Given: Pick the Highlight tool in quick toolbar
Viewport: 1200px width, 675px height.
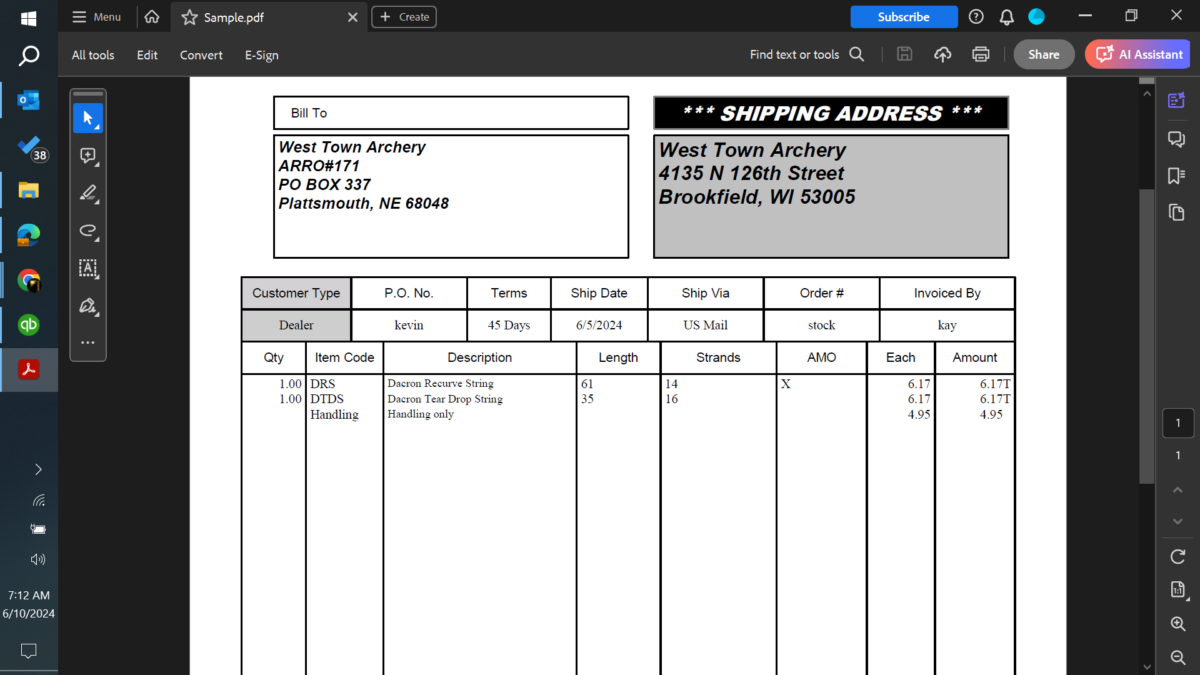Looking at the screenshot, I should click(88, 193).
